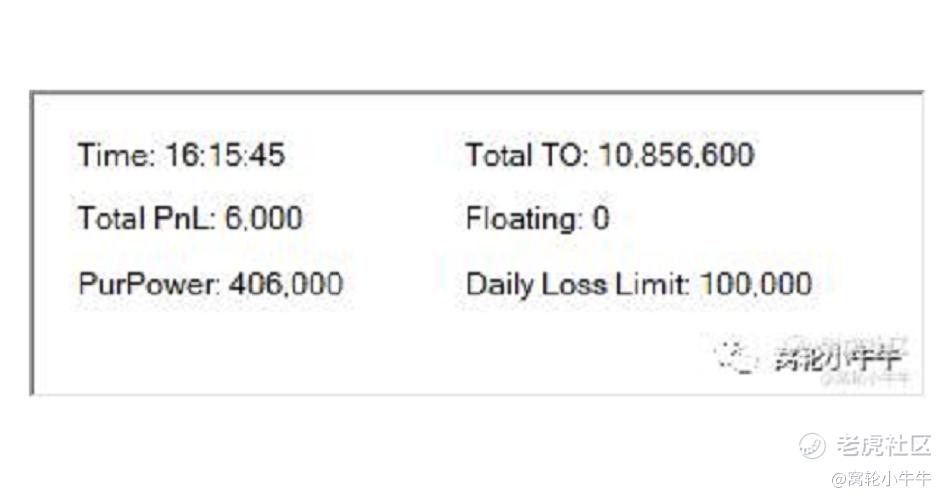The image size is (950, 501).
Task: Click the Total TO label
Action: pos(527,156)
